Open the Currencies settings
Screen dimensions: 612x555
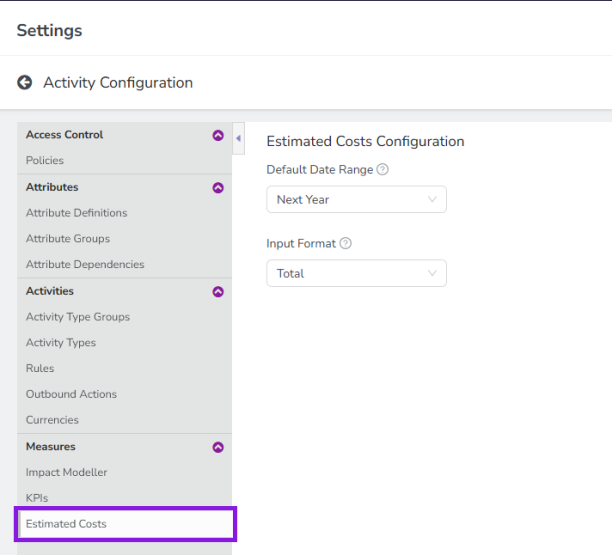52,421
